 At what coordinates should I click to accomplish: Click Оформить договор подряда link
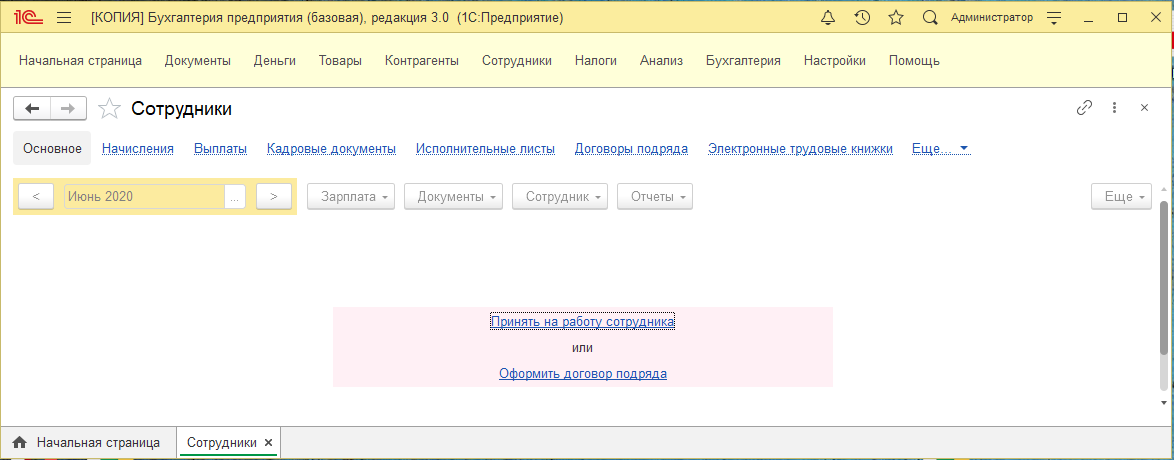pyautogui.click(x=582, y=374)
